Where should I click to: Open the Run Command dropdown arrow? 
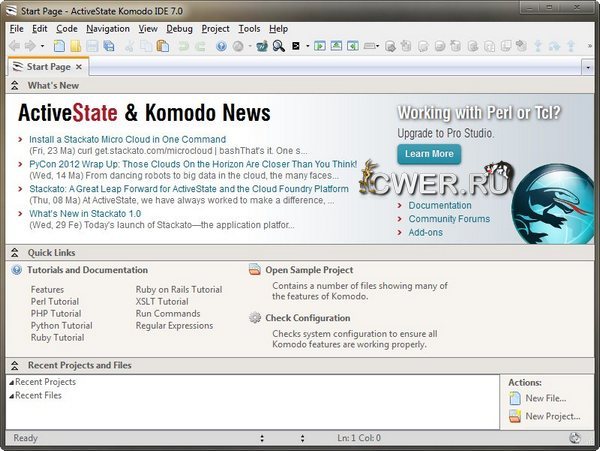click(307, 46)
